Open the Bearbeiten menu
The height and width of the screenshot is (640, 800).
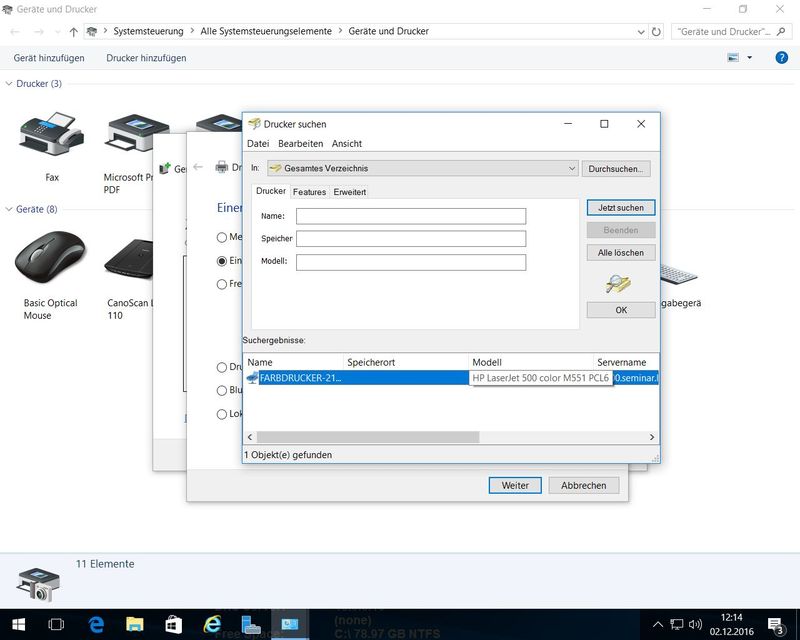coord(300,144)
